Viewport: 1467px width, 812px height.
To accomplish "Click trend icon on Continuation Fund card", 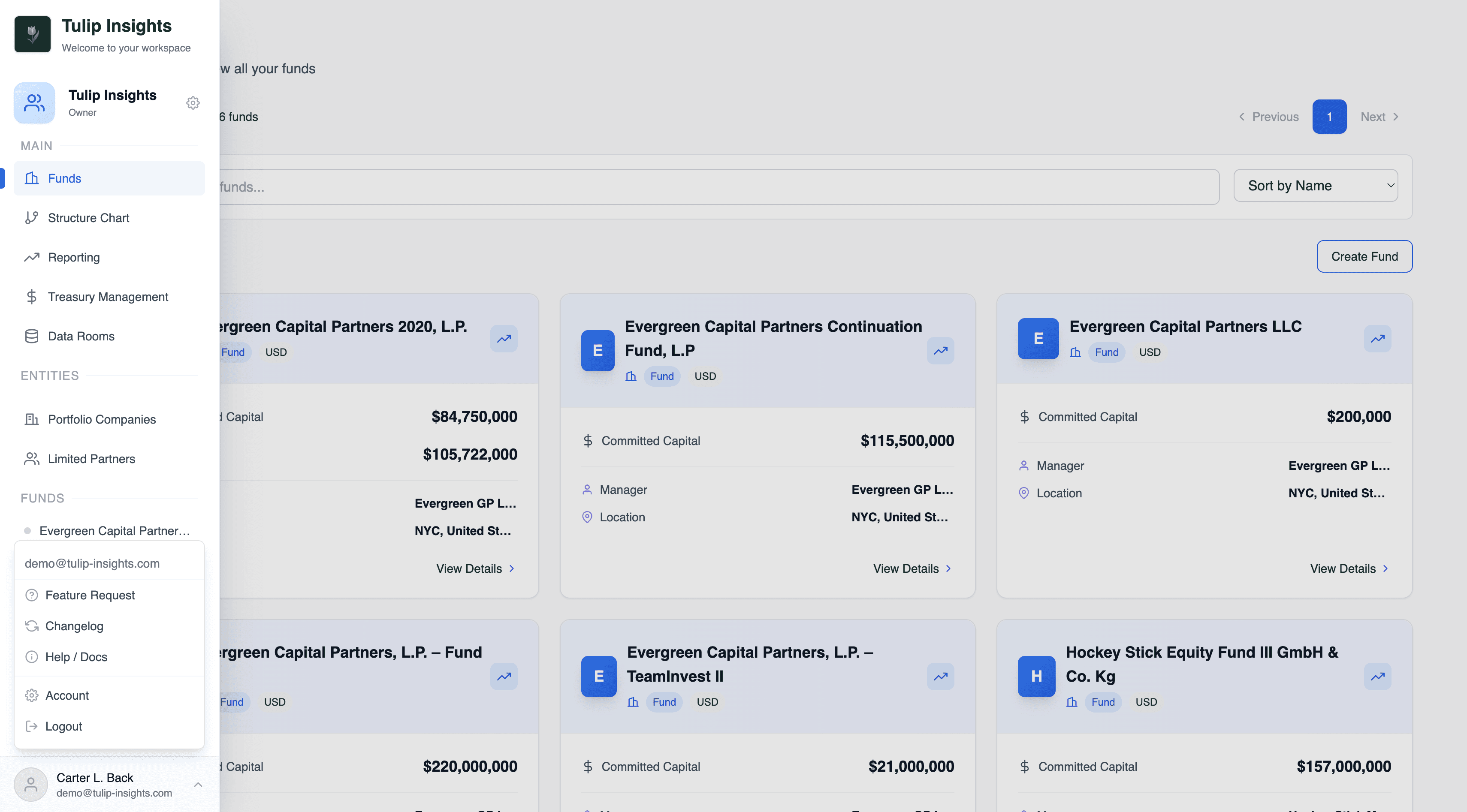I will click(940, 351).
